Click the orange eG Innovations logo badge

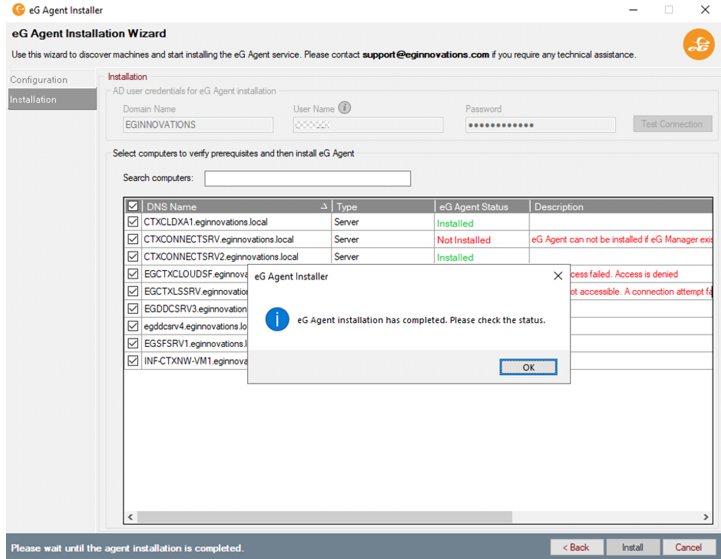(698, 44)
